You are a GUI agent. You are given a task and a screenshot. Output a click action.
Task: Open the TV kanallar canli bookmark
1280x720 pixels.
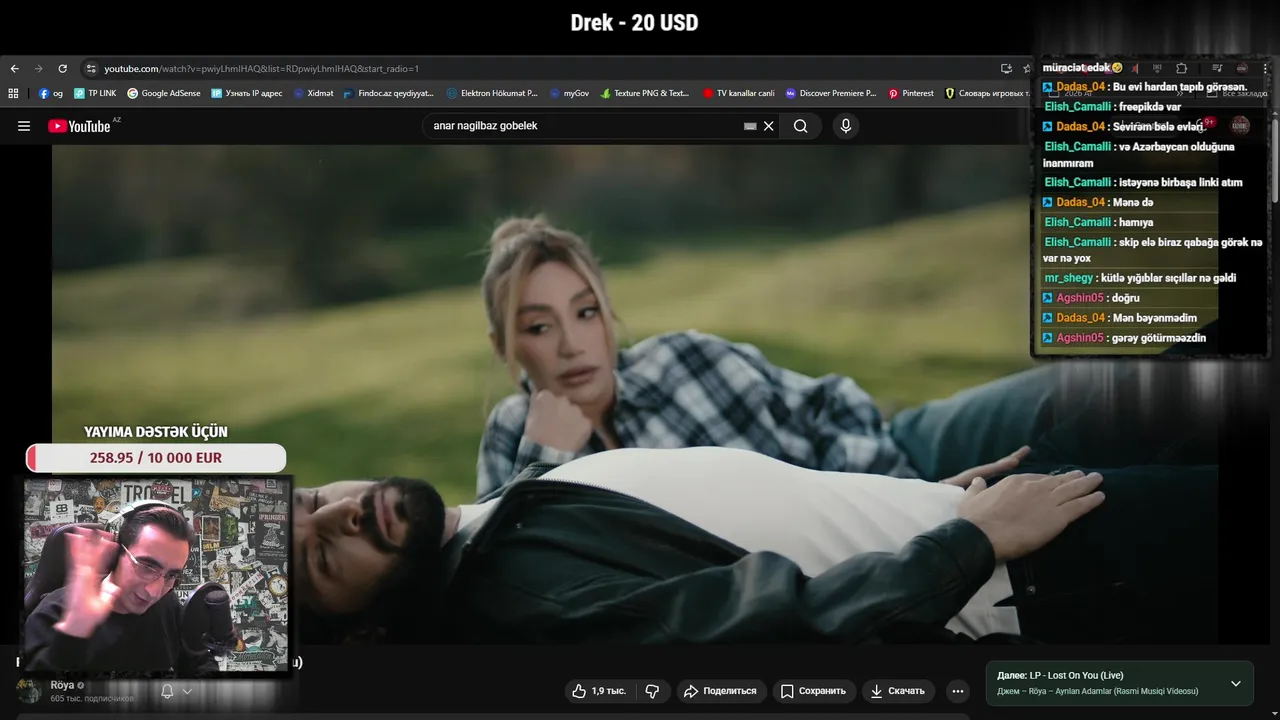tap(739, 93)
